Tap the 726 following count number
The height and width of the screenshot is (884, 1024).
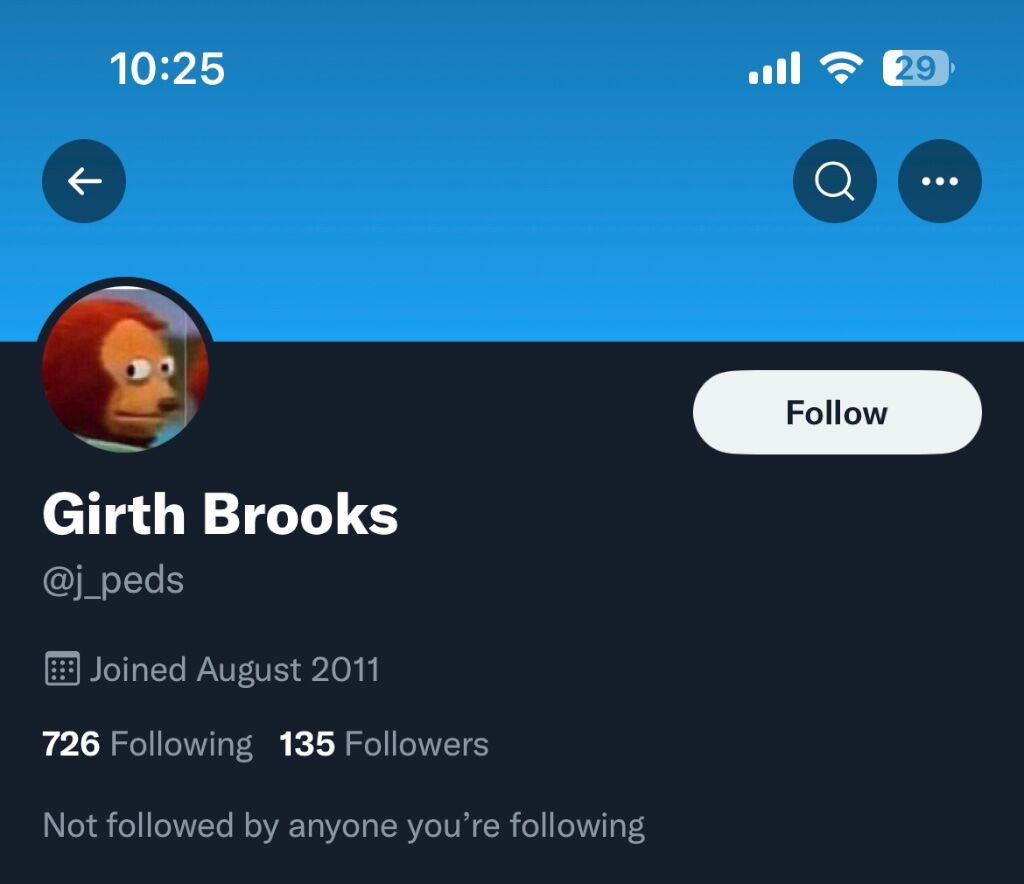(71, 744)
